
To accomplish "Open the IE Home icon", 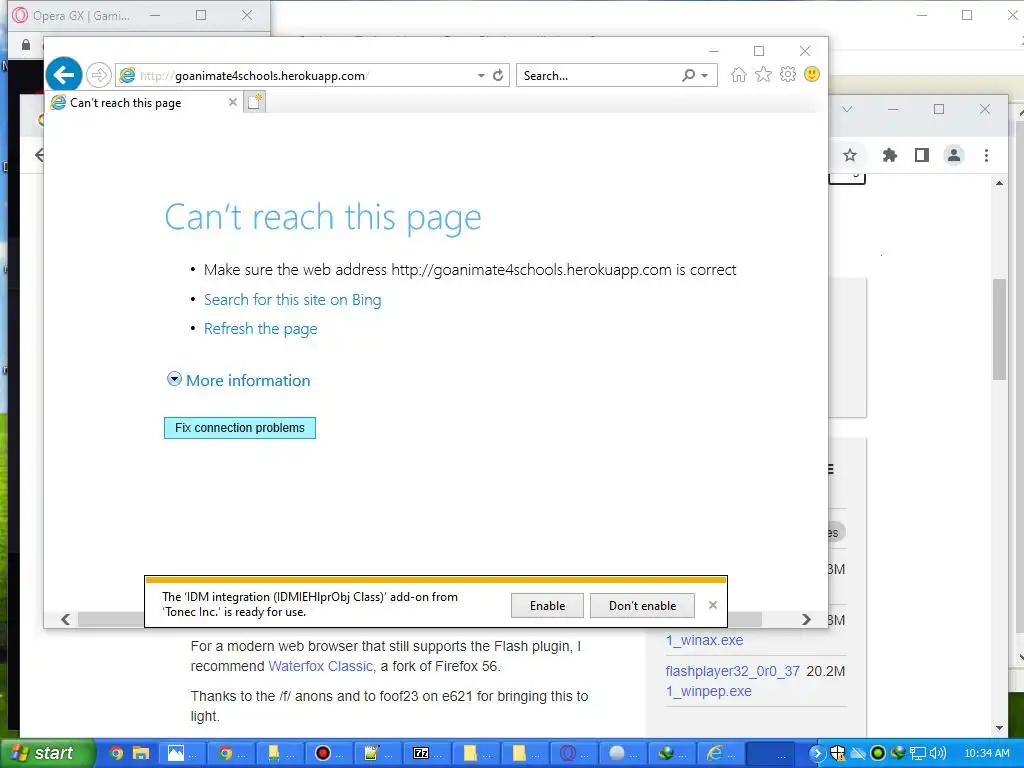I will (739, 74).
